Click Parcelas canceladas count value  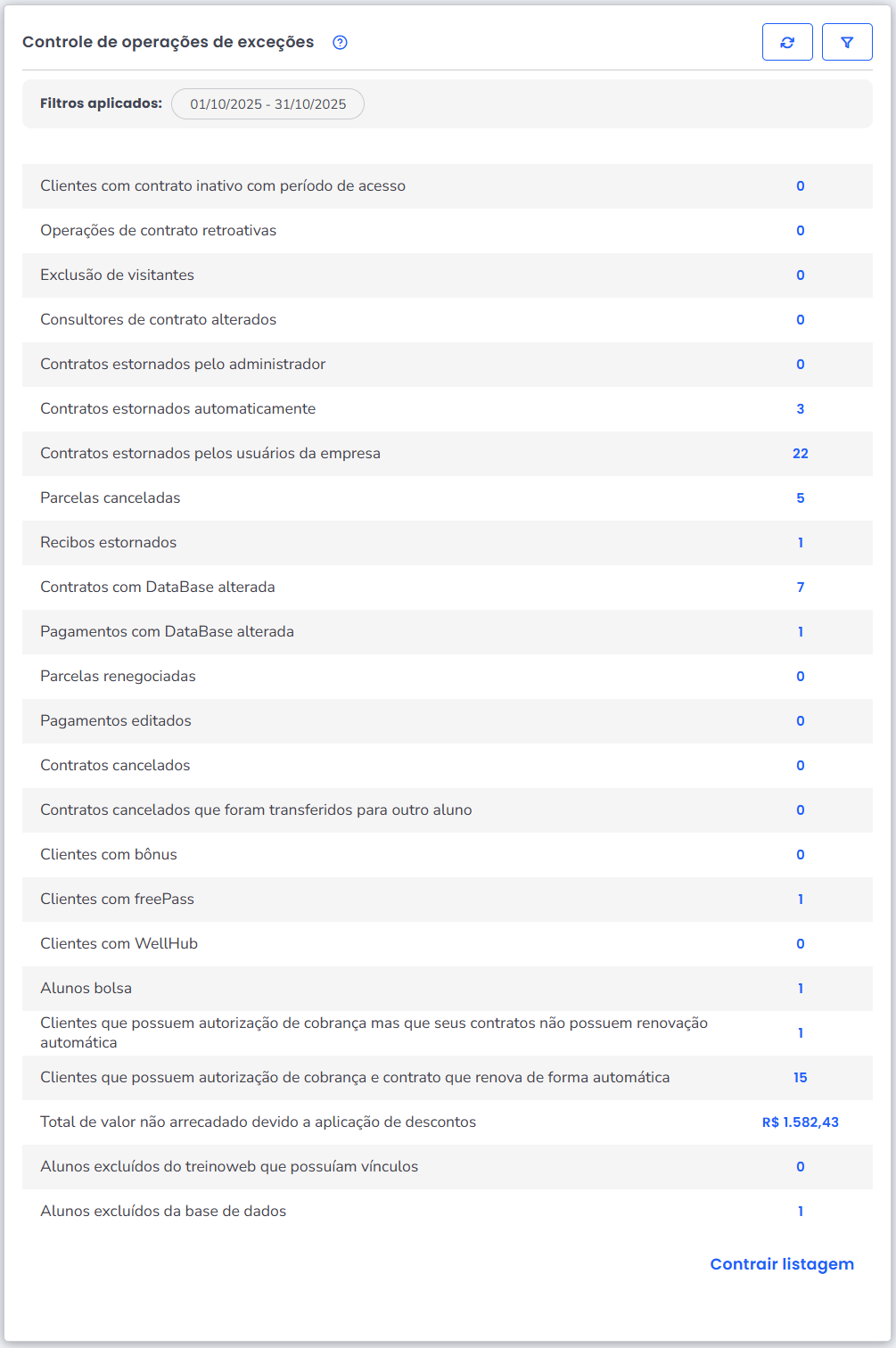(801, 498)
